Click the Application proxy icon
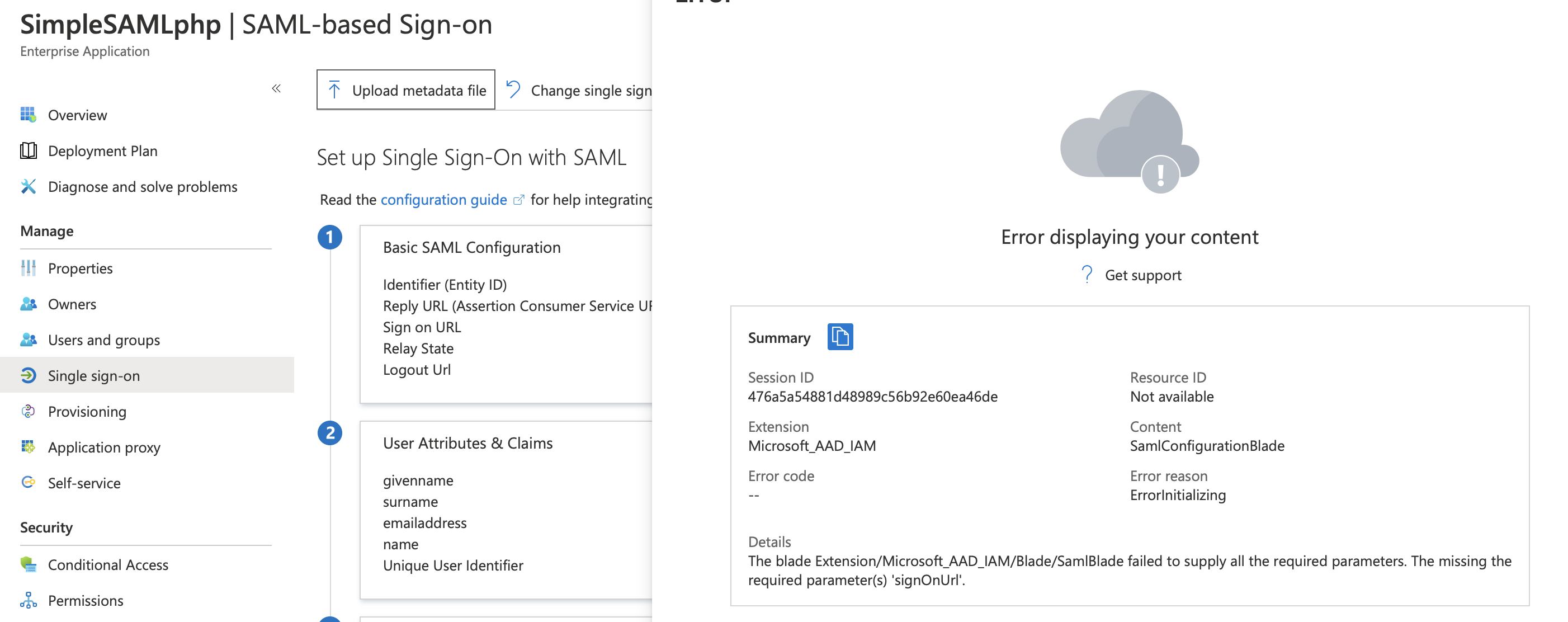 28,447
